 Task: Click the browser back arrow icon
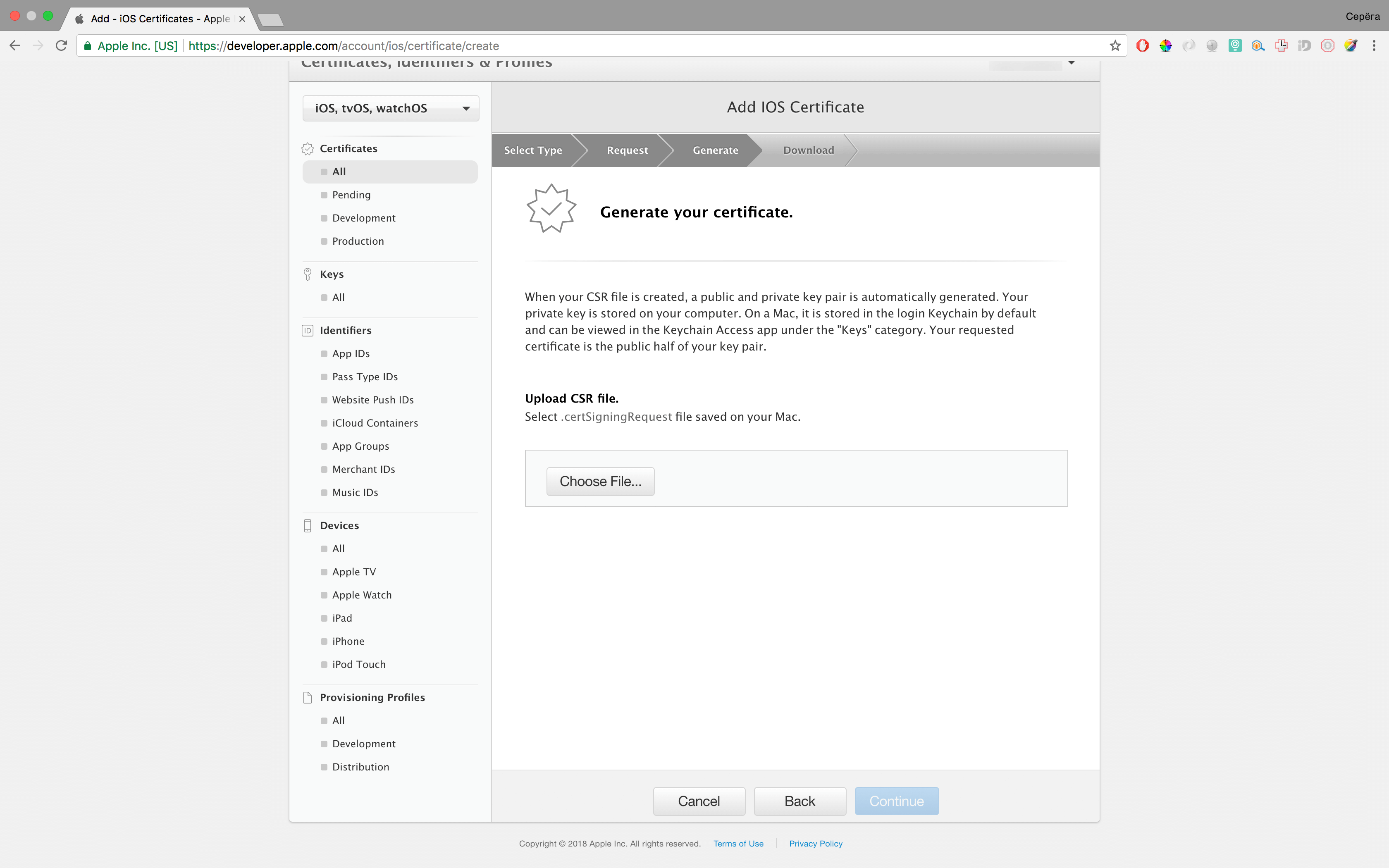15,46
